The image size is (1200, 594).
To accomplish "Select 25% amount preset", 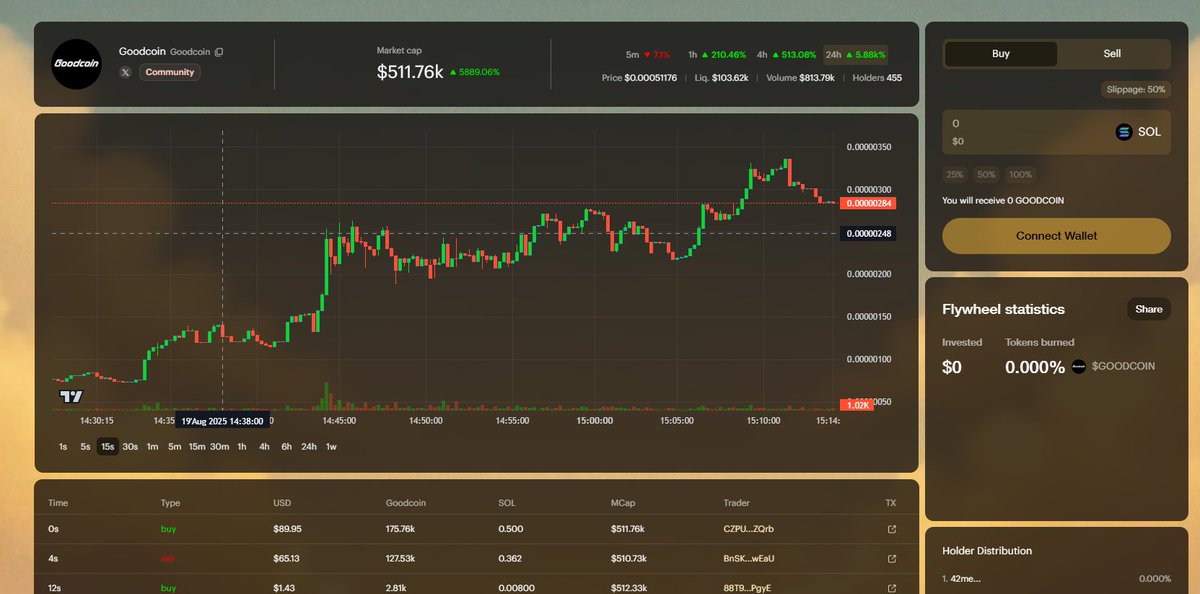I will (x=955, y=174).
